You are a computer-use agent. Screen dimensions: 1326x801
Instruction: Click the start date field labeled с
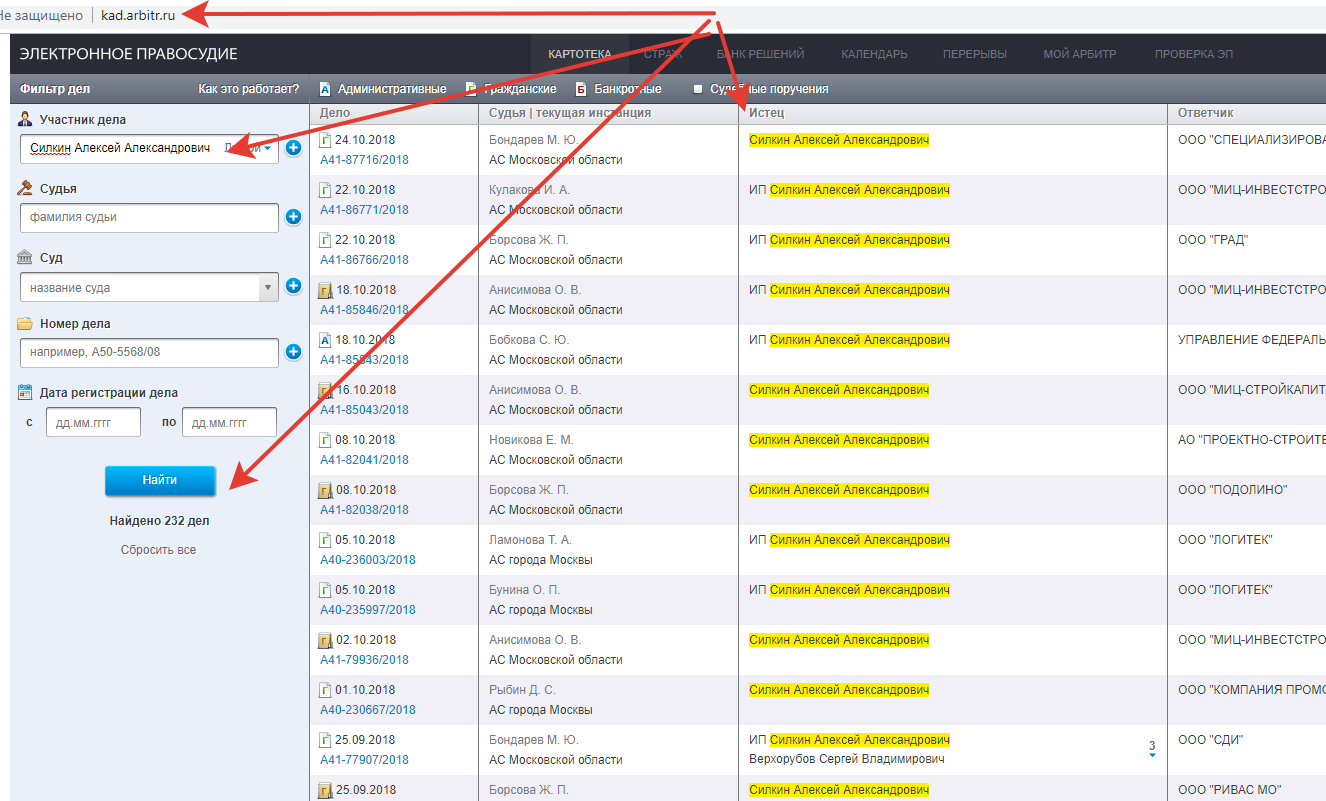point(94,422)
